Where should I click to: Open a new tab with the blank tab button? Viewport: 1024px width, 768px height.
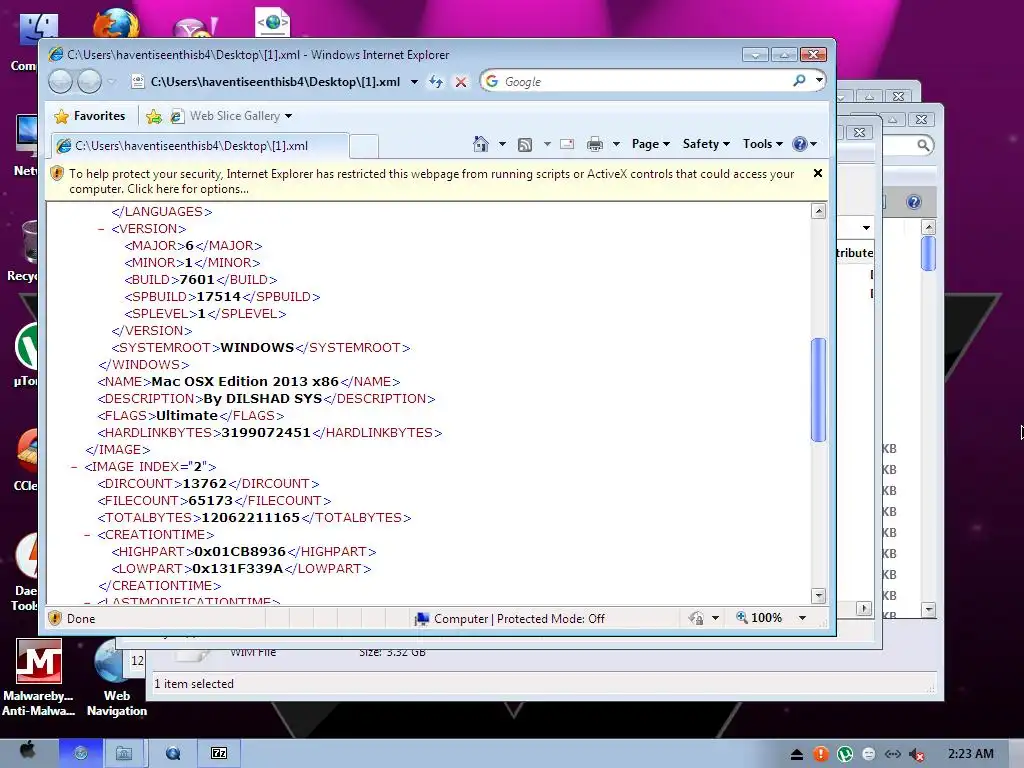(364, 146)
